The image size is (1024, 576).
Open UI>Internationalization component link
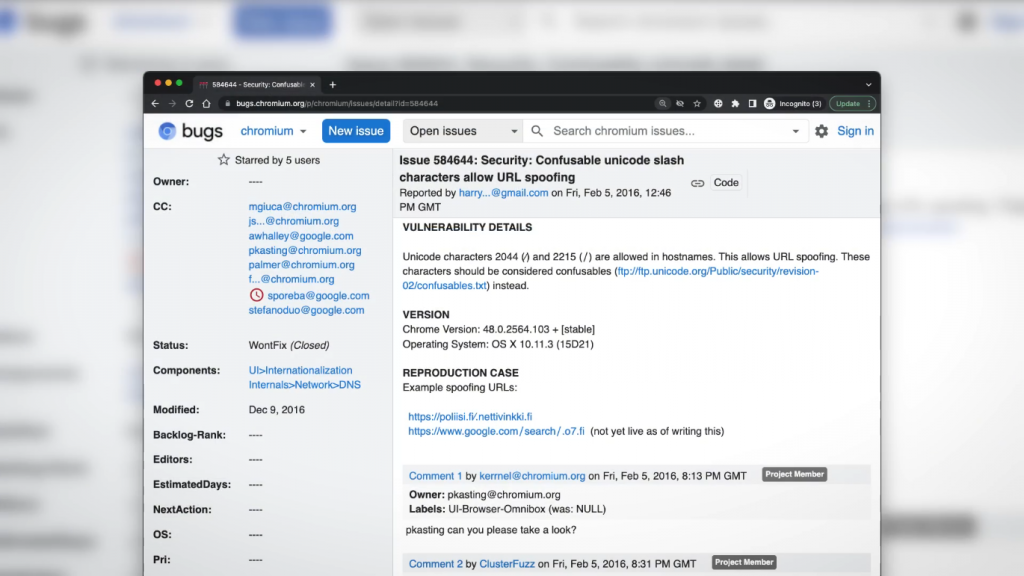300,370
